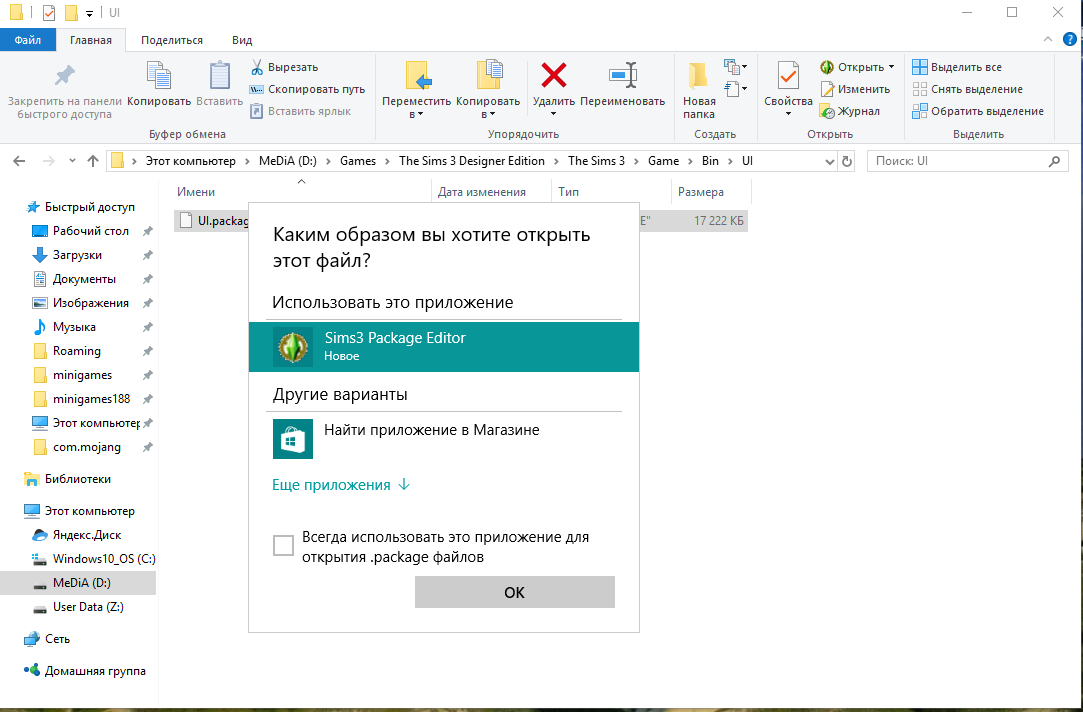
Task: Switch to the Вид ribbon tab
Action: pos(242,40)
